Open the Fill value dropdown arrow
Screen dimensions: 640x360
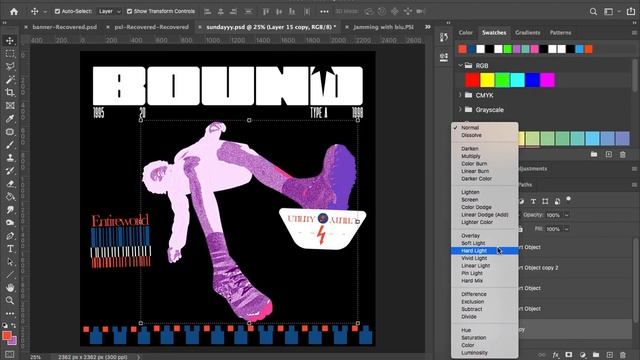pos(567,229)
